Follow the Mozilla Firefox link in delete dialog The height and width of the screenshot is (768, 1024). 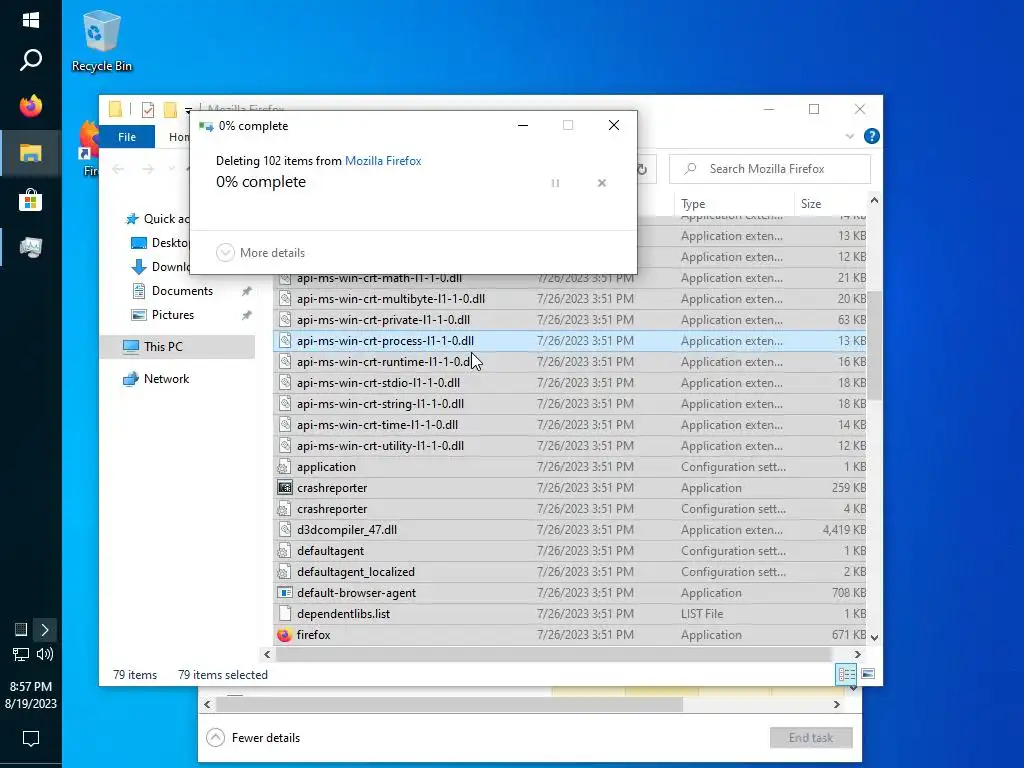coord(383,161)
